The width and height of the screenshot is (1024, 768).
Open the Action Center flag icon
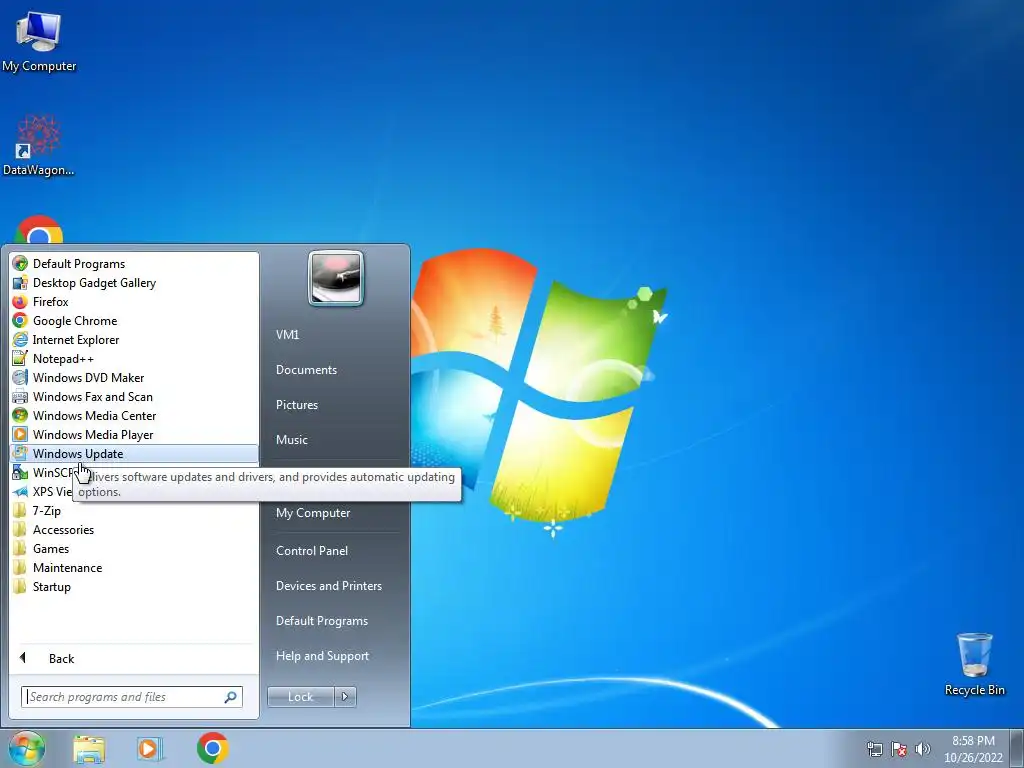[x=899, y=749]
